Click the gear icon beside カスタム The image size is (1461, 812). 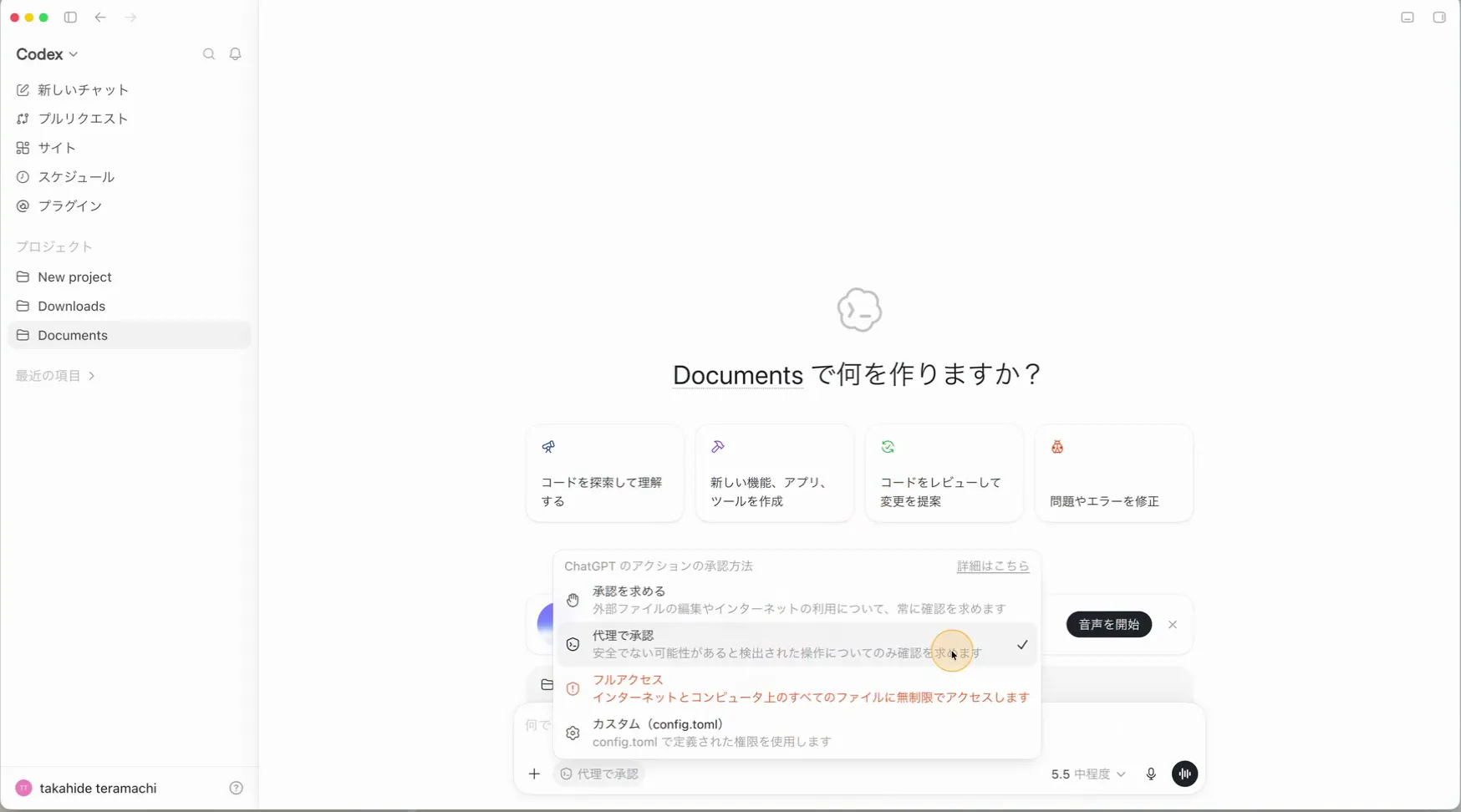(x=573, y=733)
